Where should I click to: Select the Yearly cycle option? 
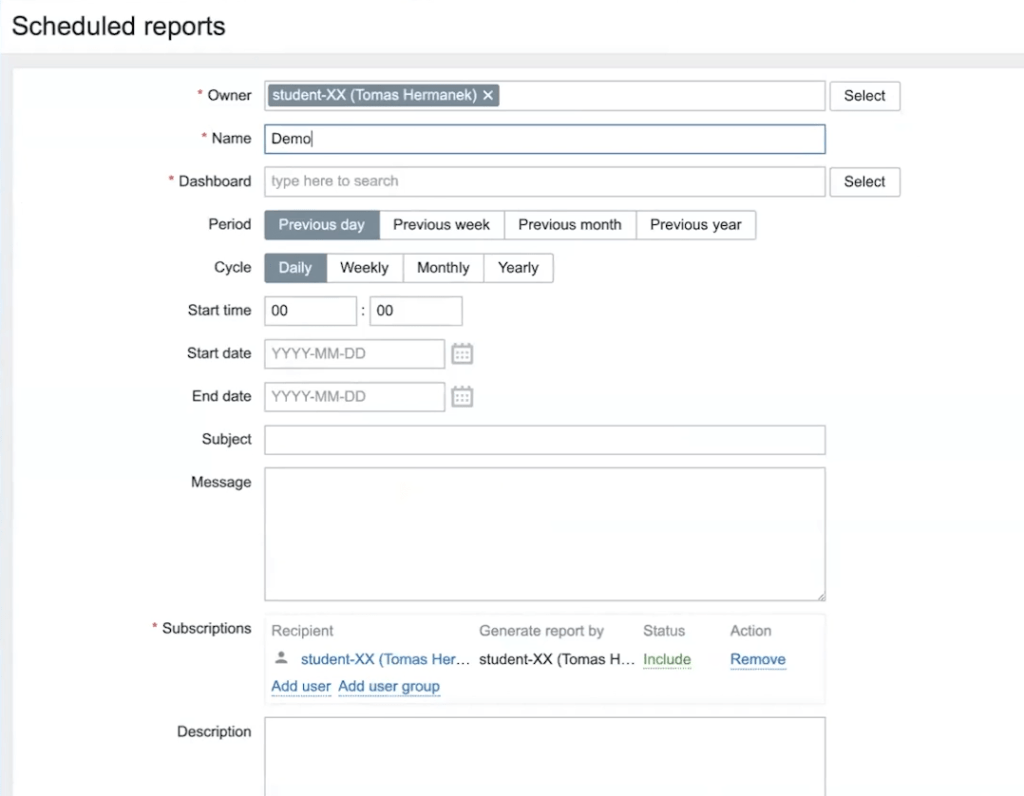pyautogui.click(x=518, y=268)
